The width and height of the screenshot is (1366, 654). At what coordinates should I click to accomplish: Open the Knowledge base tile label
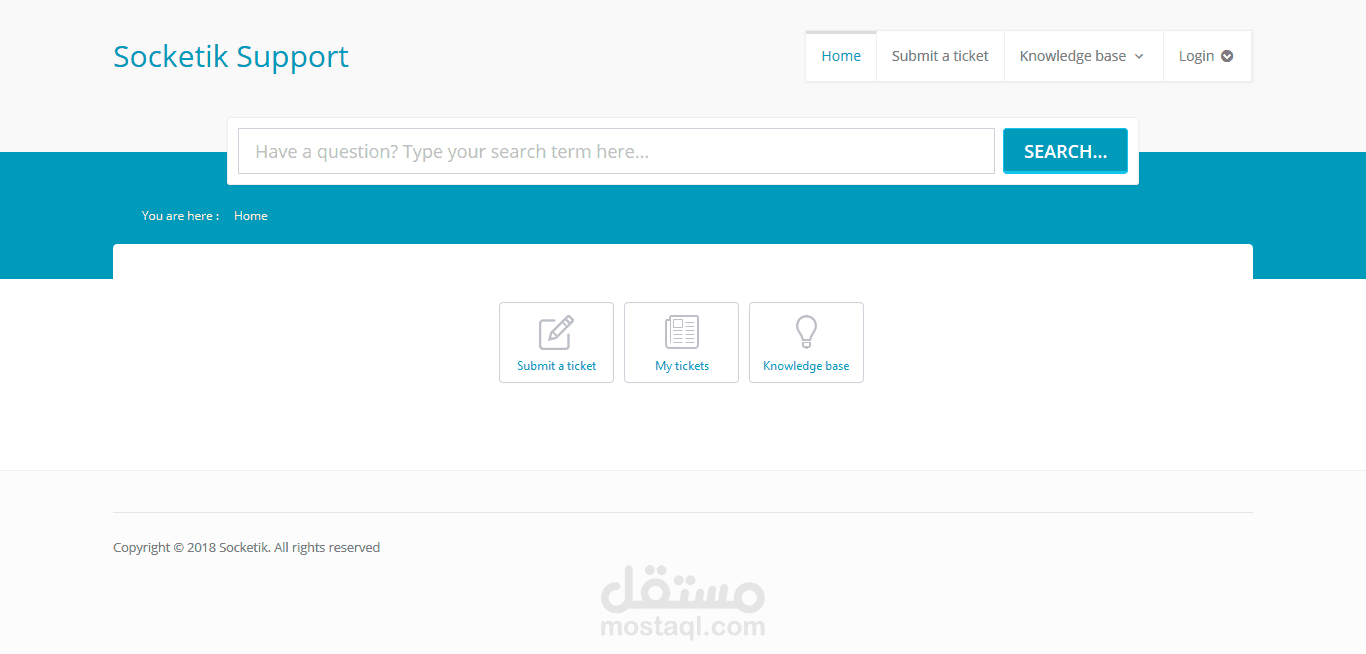click(806, 366)
